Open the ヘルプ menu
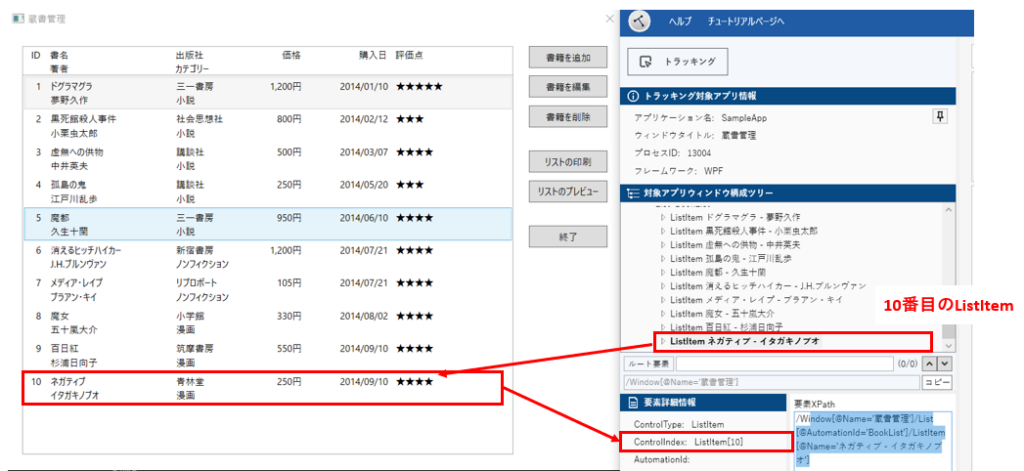 tap(679, 22)
